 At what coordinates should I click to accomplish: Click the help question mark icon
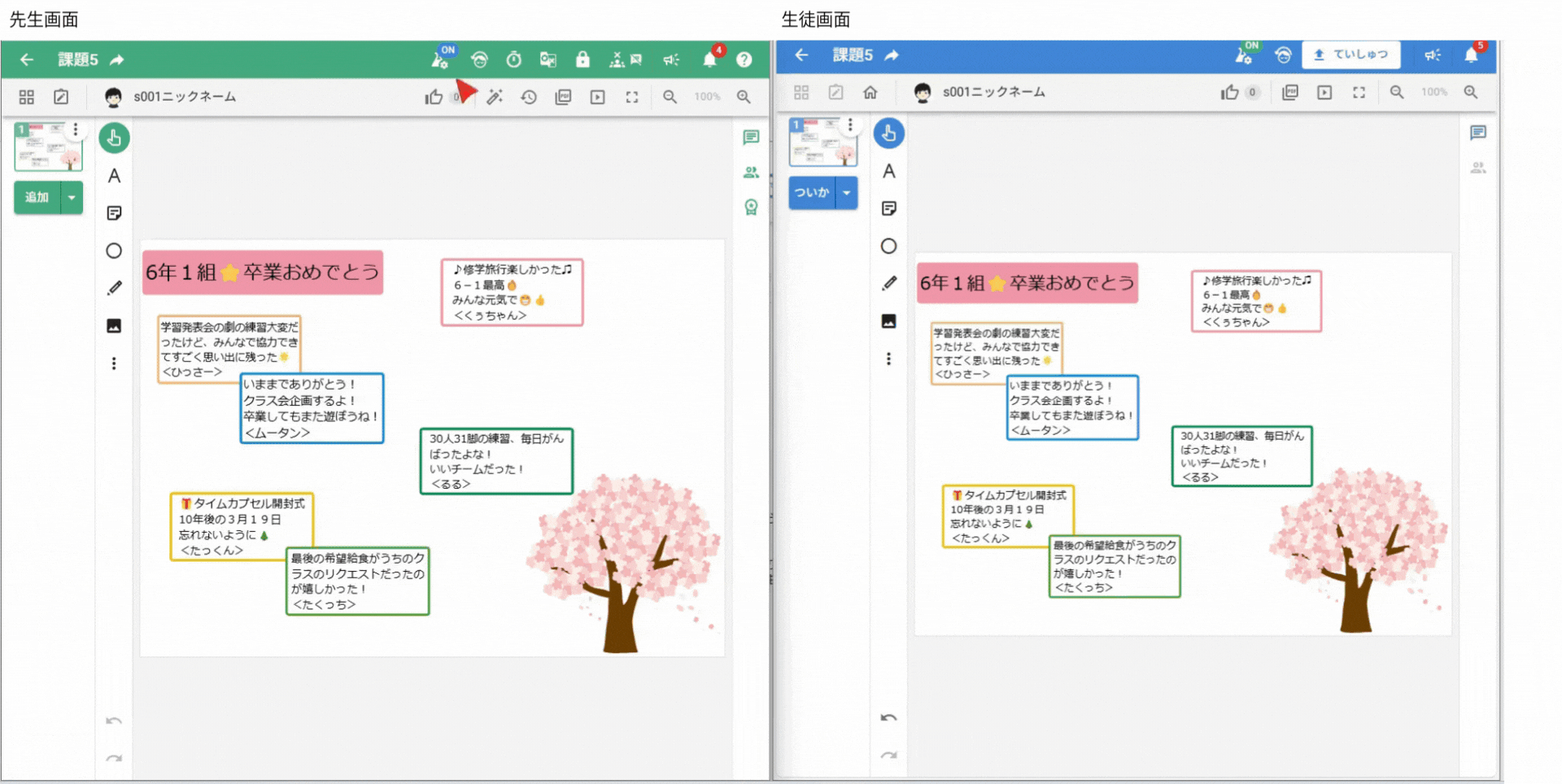click(x=744, y=59)
